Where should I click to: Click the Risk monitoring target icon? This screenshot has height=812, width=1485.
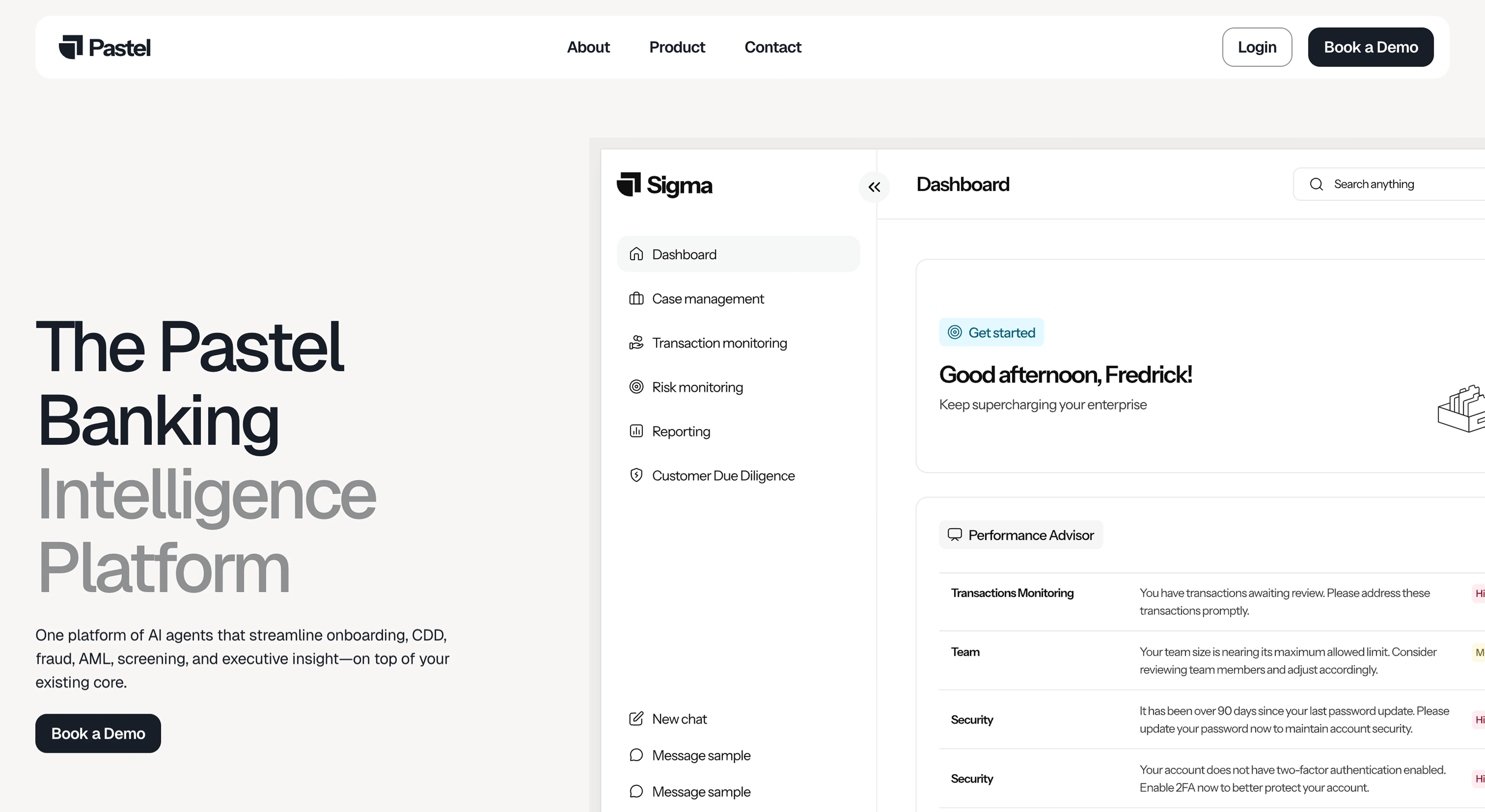click(636, 387)
